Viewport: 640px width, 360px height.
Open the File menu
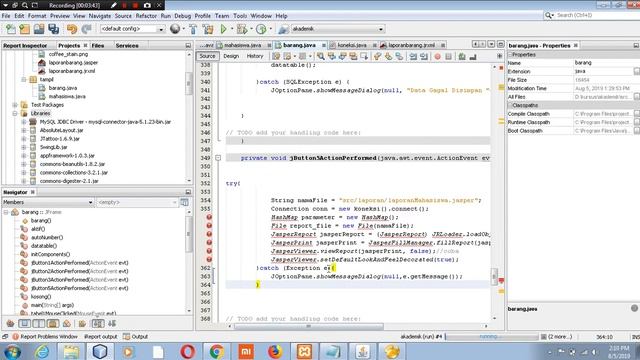[x=6, y=16]
